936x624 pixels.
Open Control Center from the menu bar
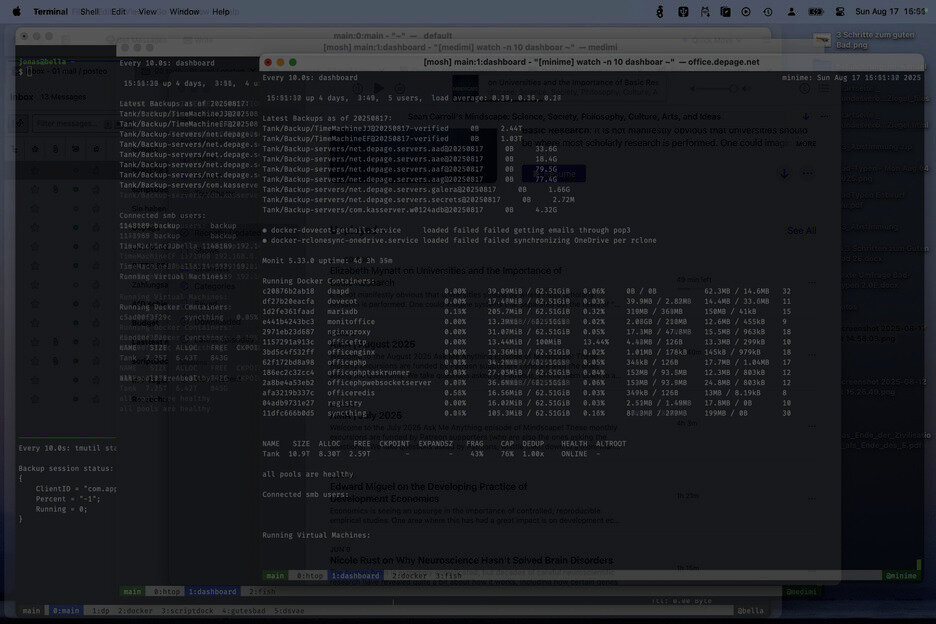tap(839, 11)
